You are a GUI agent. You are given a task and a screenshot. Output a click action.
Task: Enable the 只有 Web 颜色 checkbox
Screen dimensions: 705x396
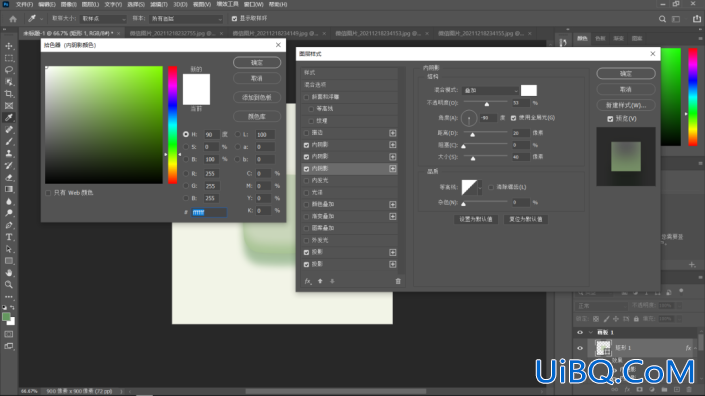[x=48, y=193]
